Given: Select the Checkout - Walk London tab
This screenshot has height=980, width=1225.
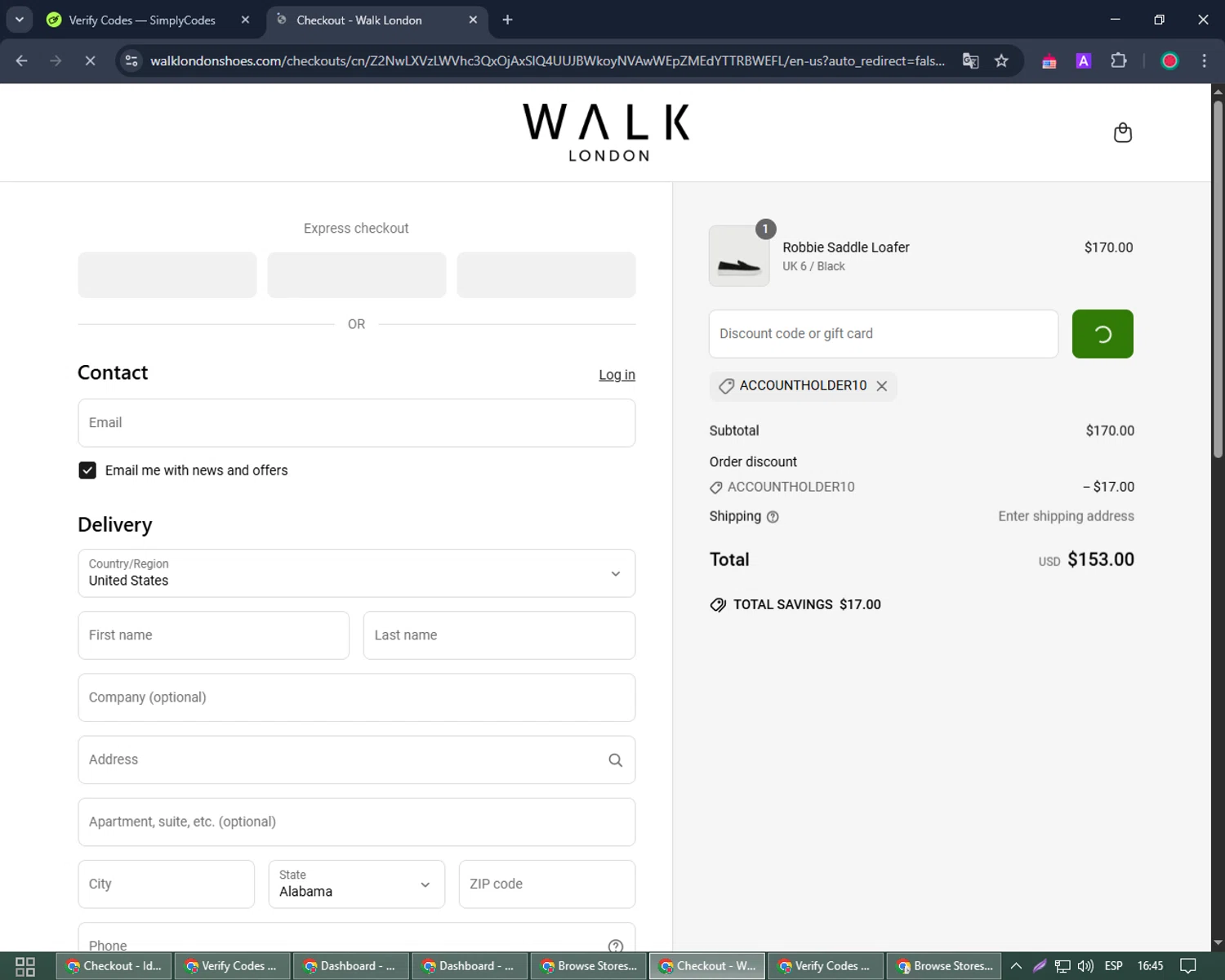Looking at the screenshot, I should click(359, 20).
